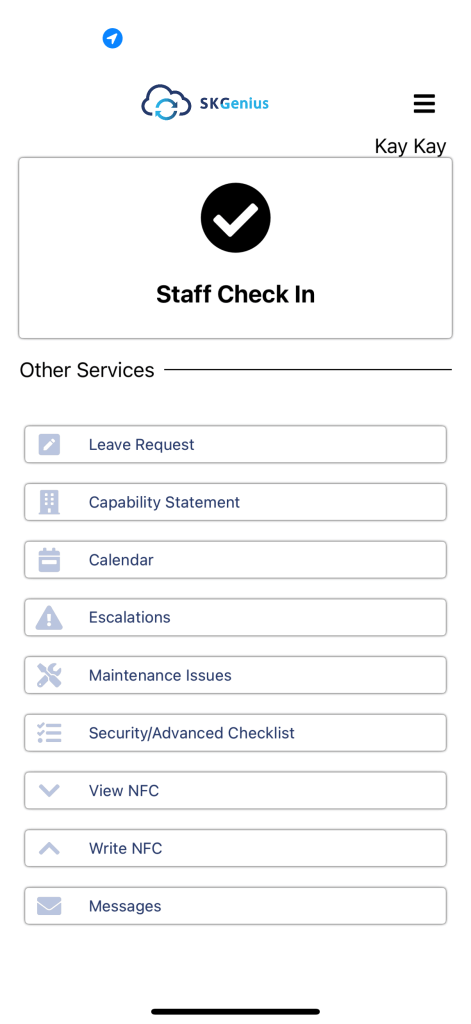Image resolution: width=471 pixels, height=1024 pixels.
Task: Tap the Staff Check In title text
Action: point(235,295)
